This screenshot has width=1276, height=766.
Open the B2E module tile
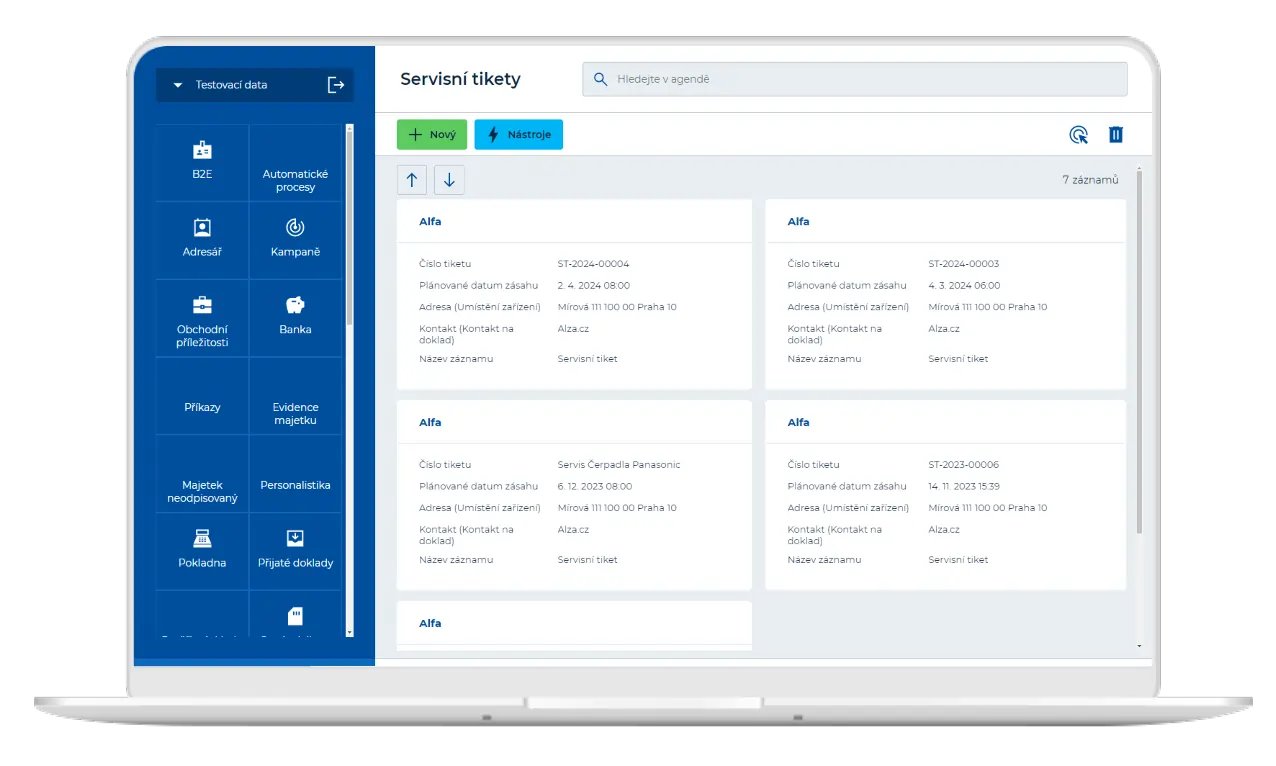(202, 160)
